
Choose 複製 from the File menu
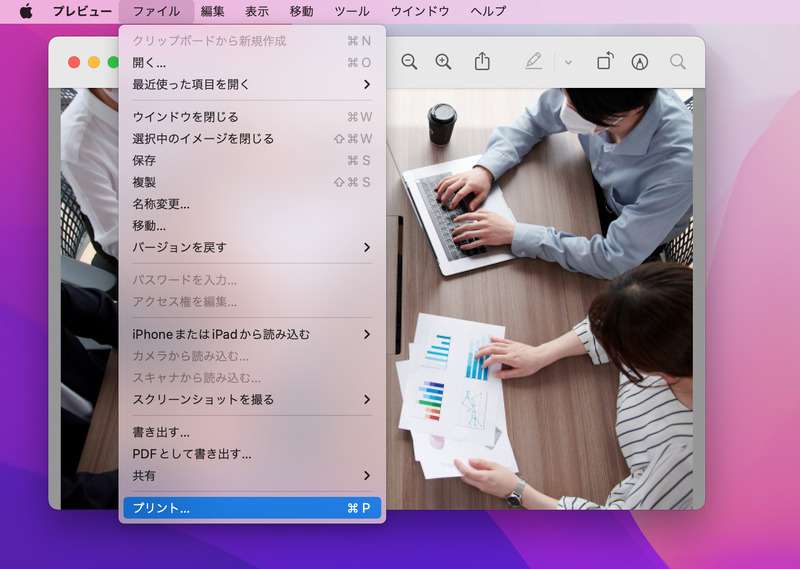pos(252,182)
